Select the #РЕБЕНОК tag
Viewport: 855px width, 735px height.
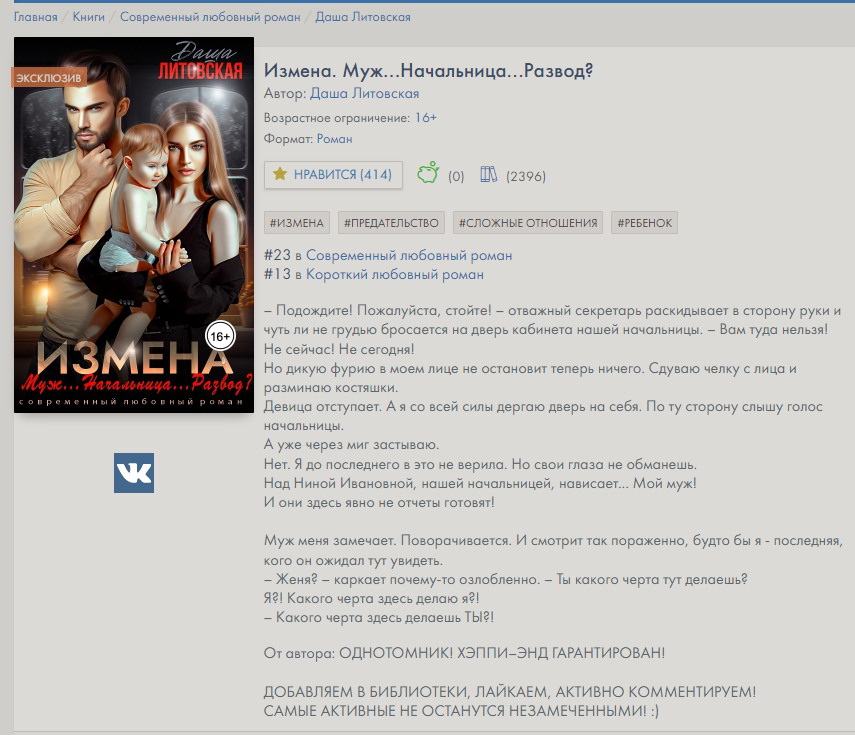click(x=645, y=222)
